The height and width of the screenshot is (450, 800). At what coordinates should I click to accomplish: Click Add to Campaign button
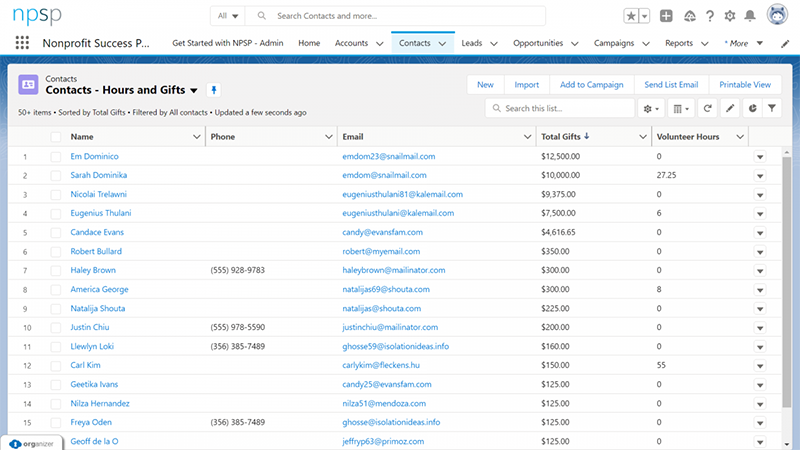(x=591, y=85)
